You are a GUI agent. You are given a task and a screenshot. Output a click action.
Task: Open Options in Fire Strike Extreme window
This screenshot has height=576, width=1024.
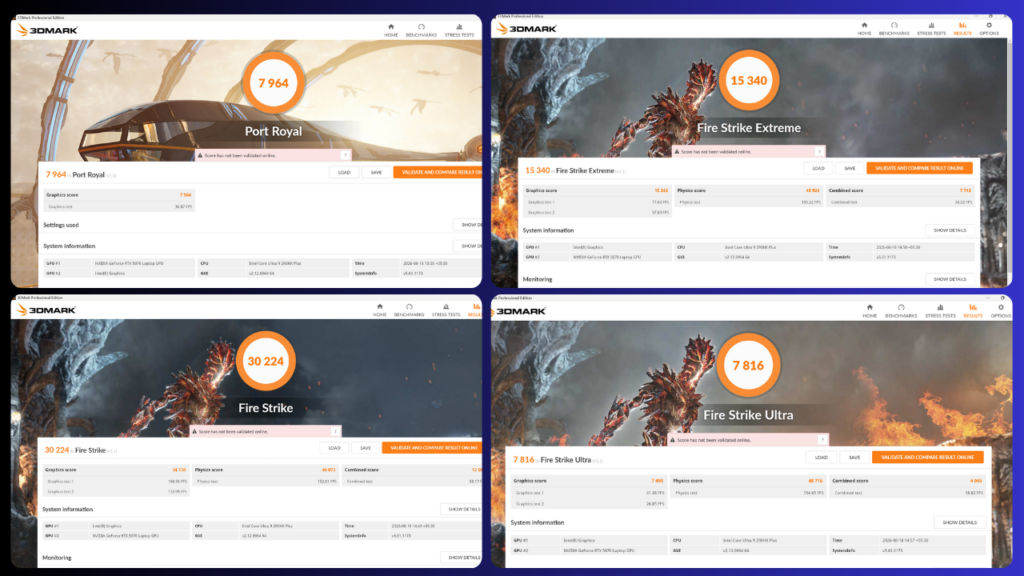(989, 29)
